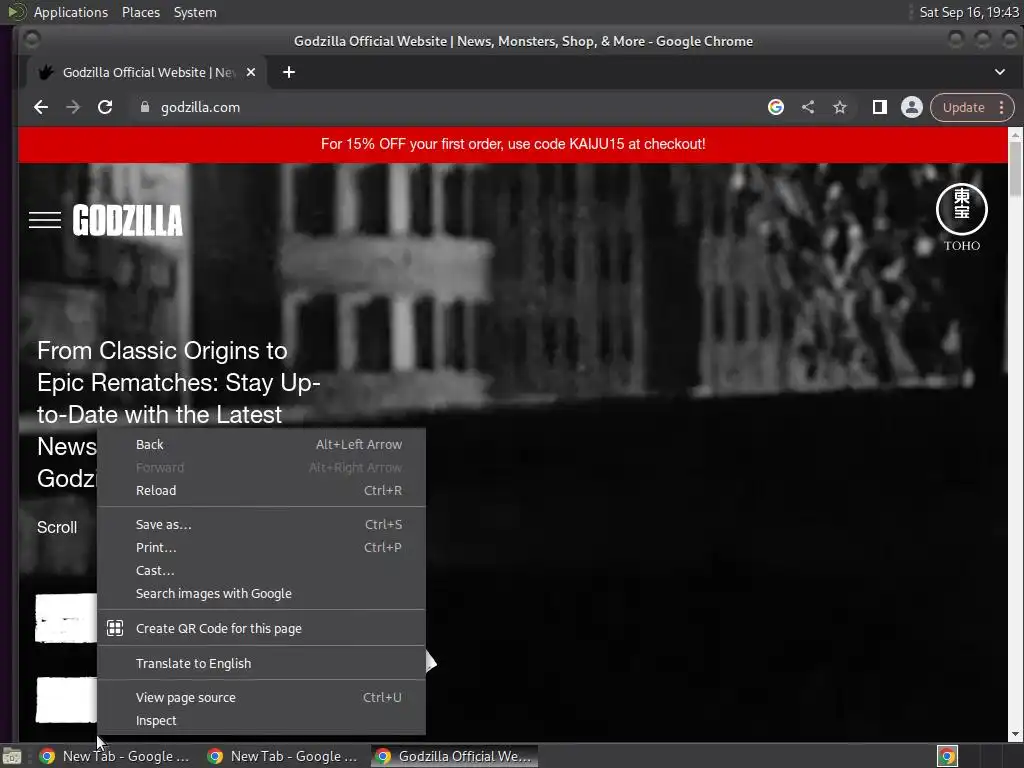Image resolution: width=1024 pixels, height=768 pixels.
Task: Toggle the side panel icon
Action: (x=880, y=107)
